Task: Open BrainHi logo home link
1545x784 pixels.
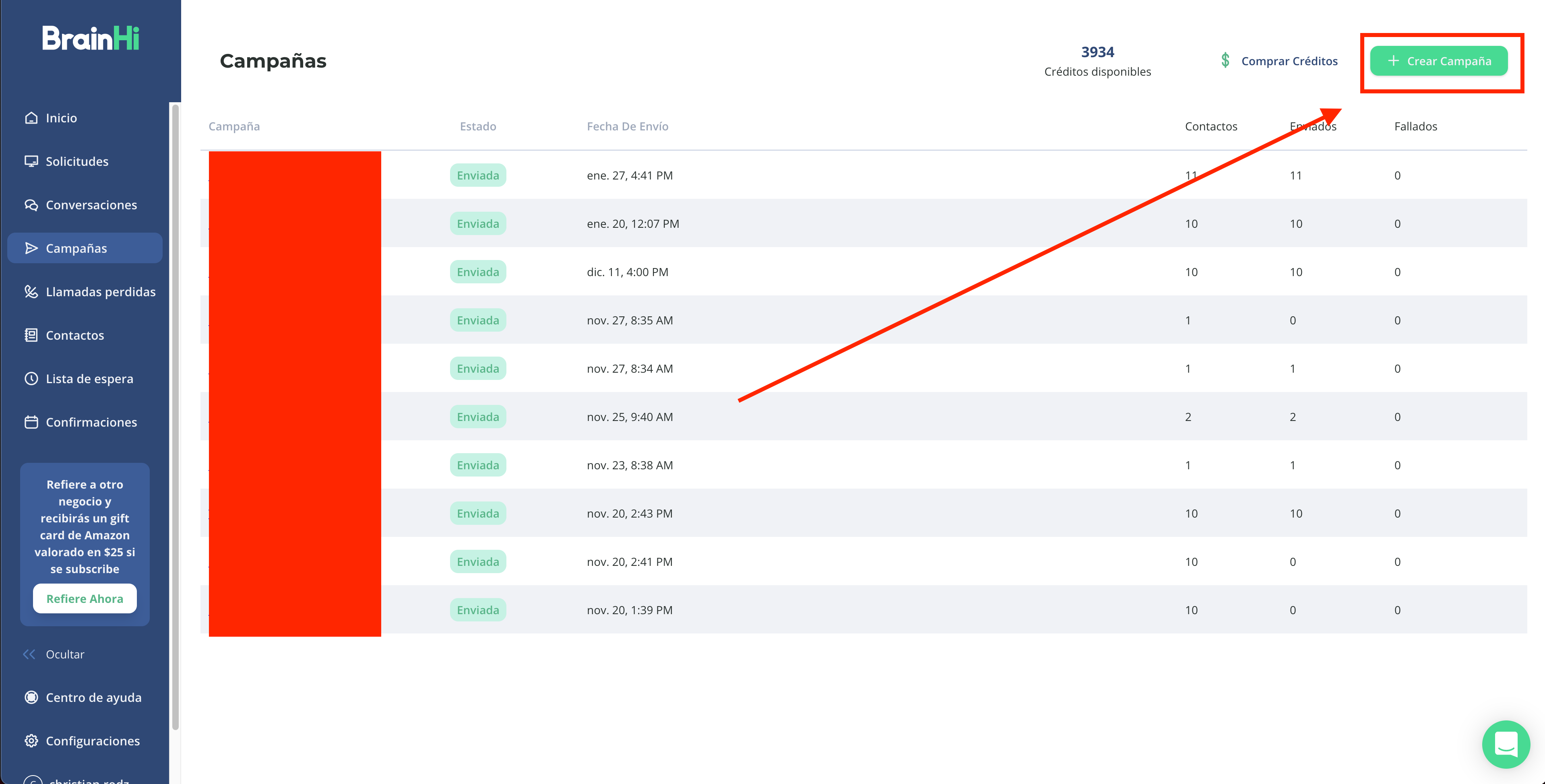Action: coord(91,38)
